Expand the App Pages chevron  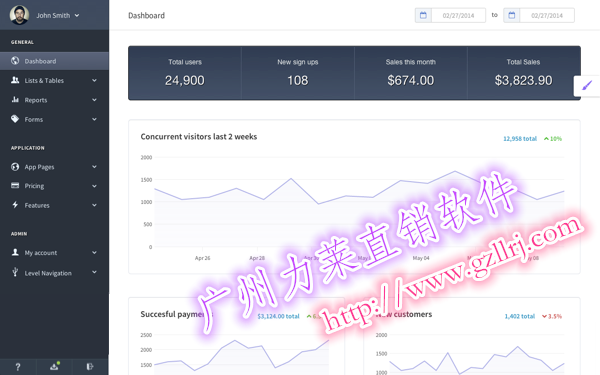[94, 166]
